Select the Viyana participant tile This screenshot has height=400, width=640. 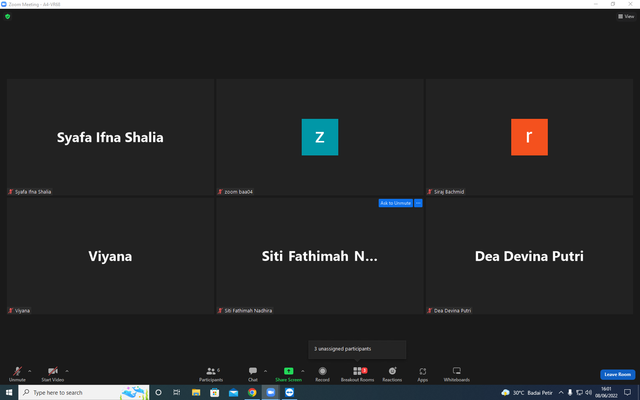[110, 256]
